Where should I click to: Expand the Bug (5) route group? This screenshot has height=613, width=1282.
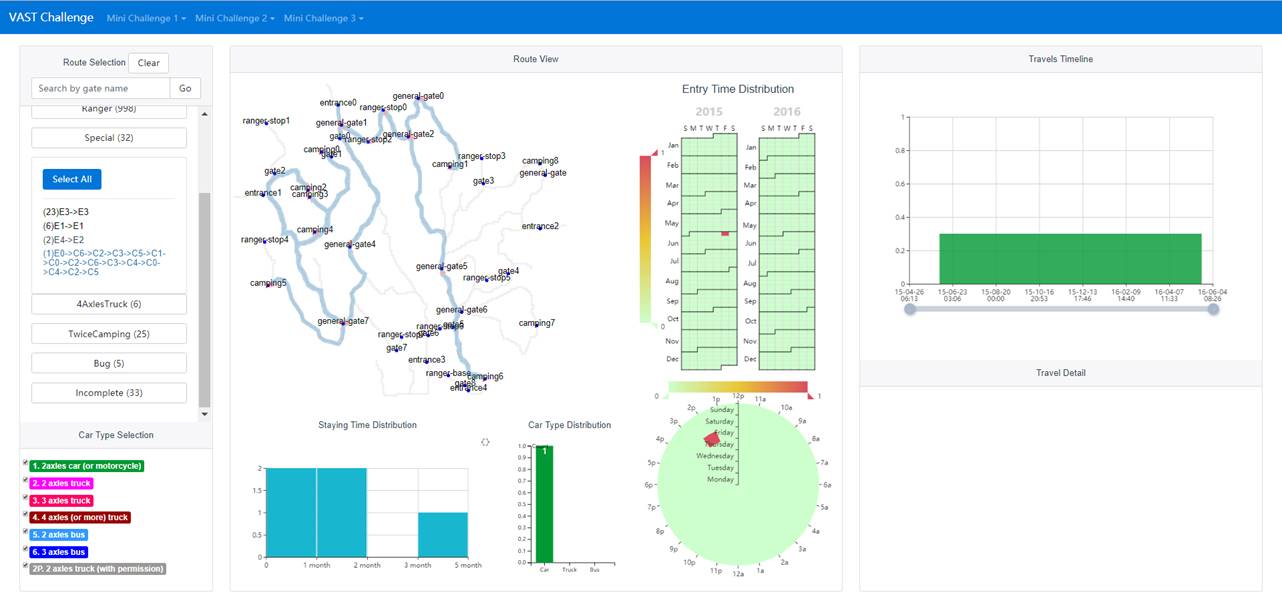click(x=109, y=363)
